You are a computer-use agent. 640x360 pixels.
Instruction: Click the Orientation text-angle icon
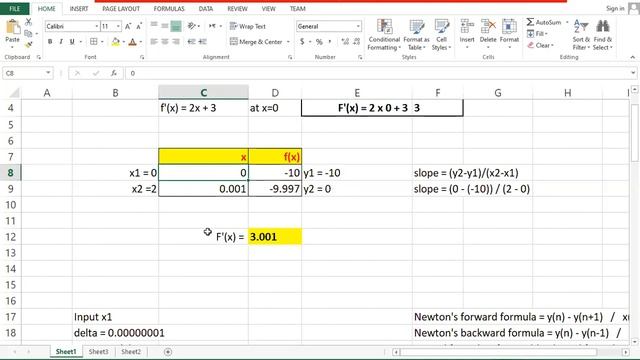pyautogui.click(x=191, y=26)
